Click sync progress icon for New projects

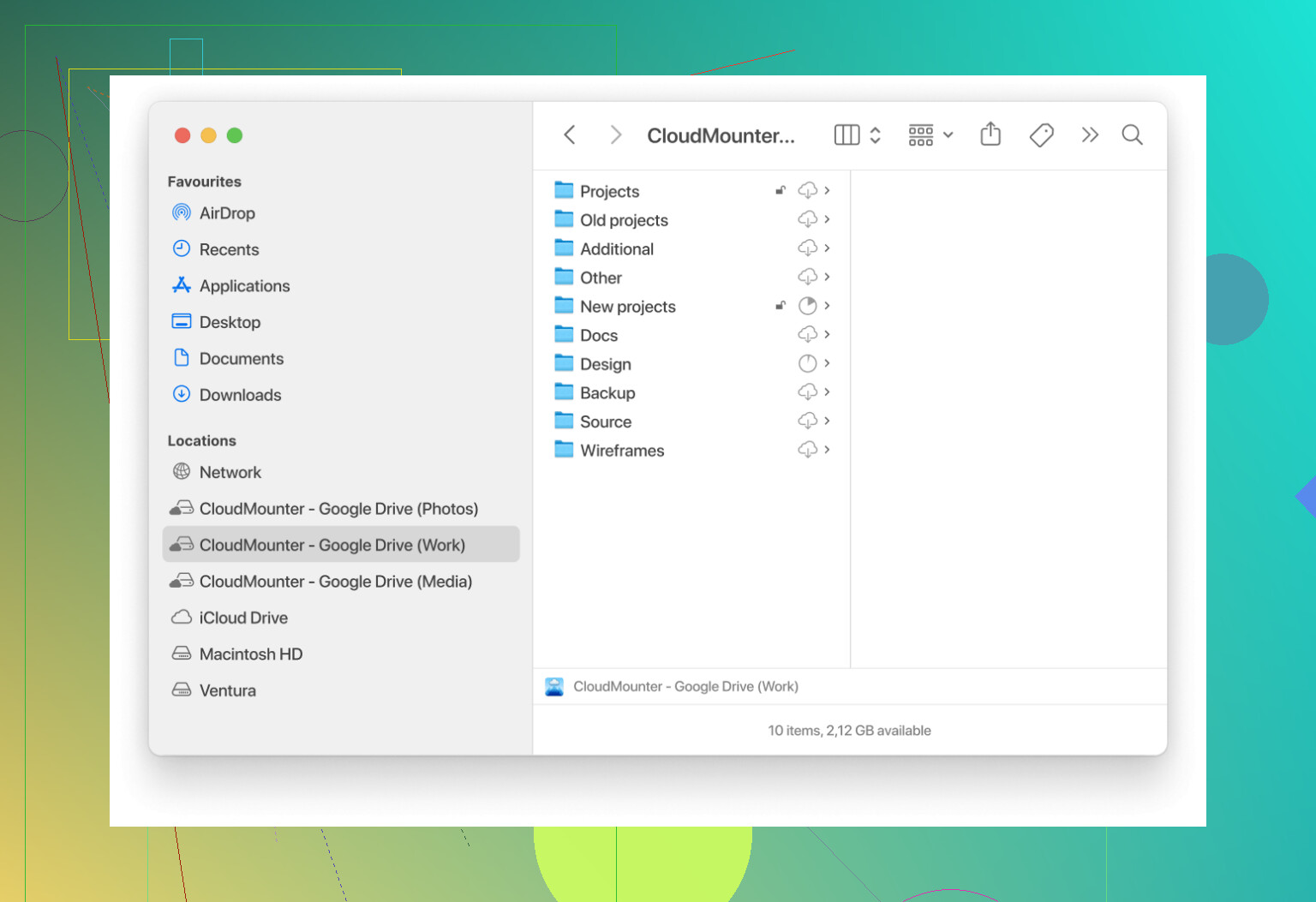[807, 306]
